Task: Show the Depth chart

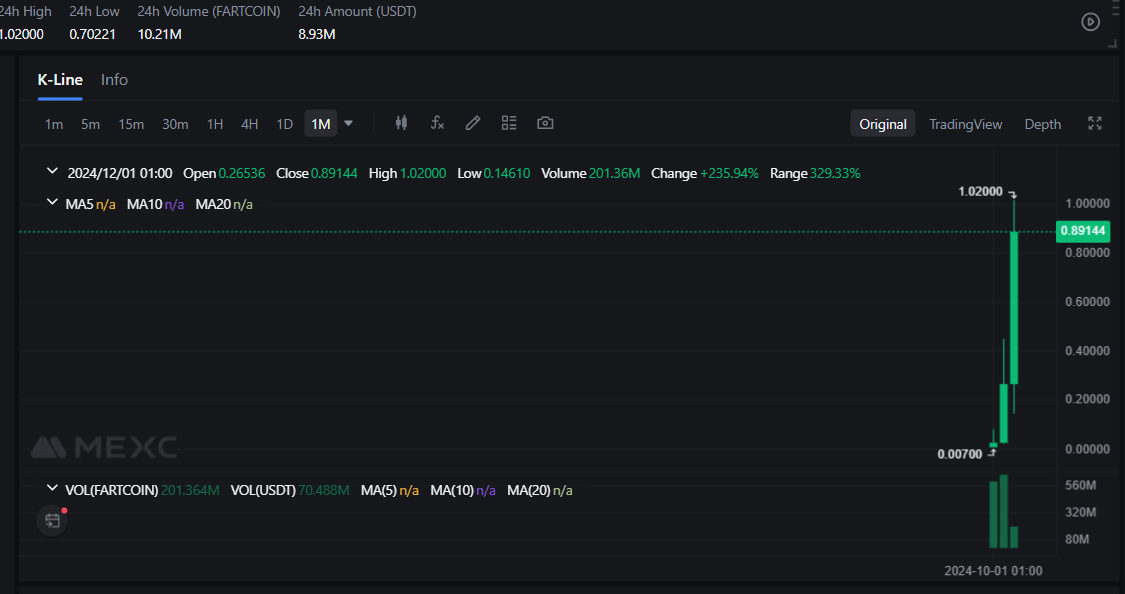Action: point(1042,124)
